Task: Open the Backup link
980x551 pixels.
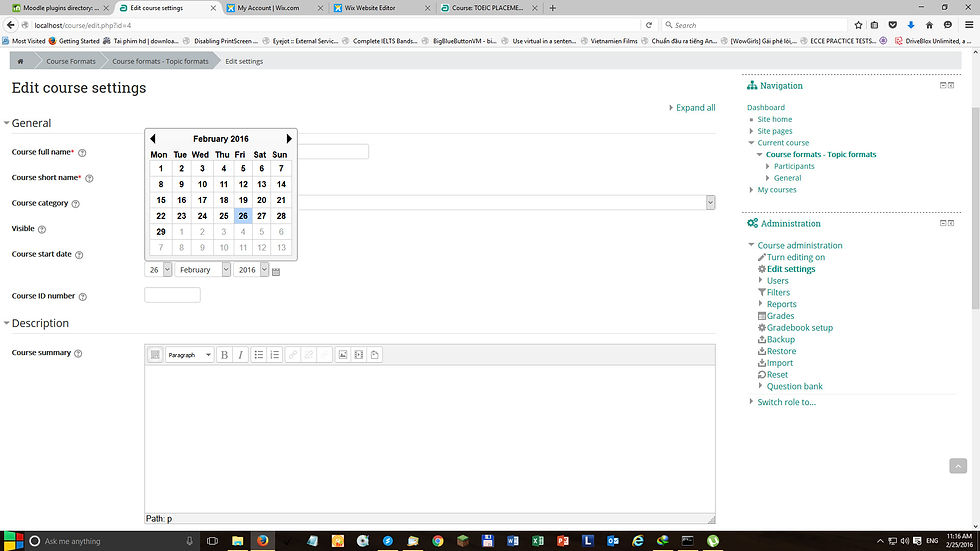Action: pos(781,340)
